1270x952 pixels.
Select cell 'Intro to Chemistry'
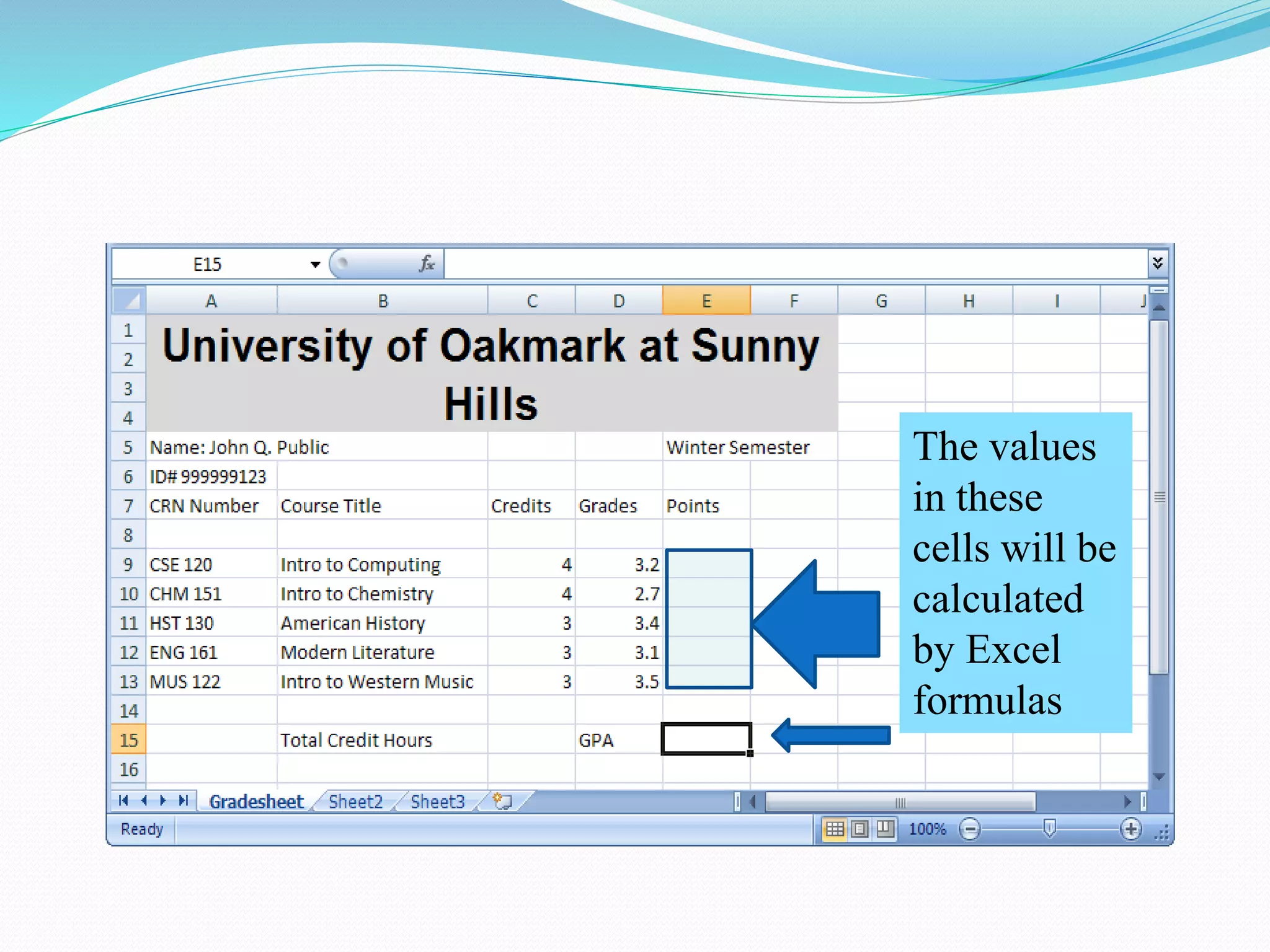383,594
